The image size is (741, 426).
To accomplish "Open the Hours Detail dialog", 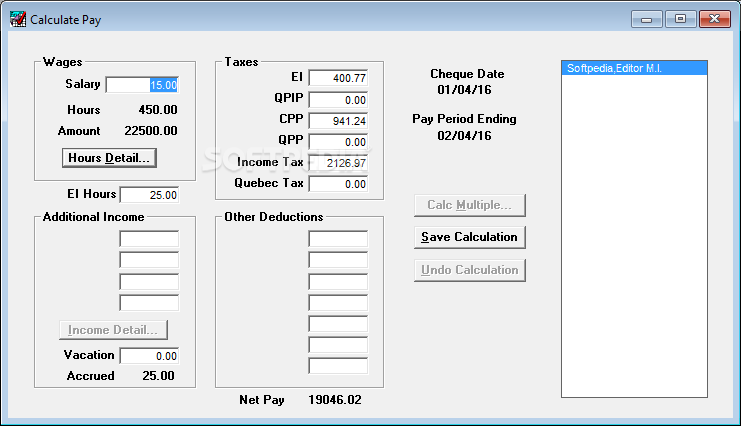I will tap(109, 158).
